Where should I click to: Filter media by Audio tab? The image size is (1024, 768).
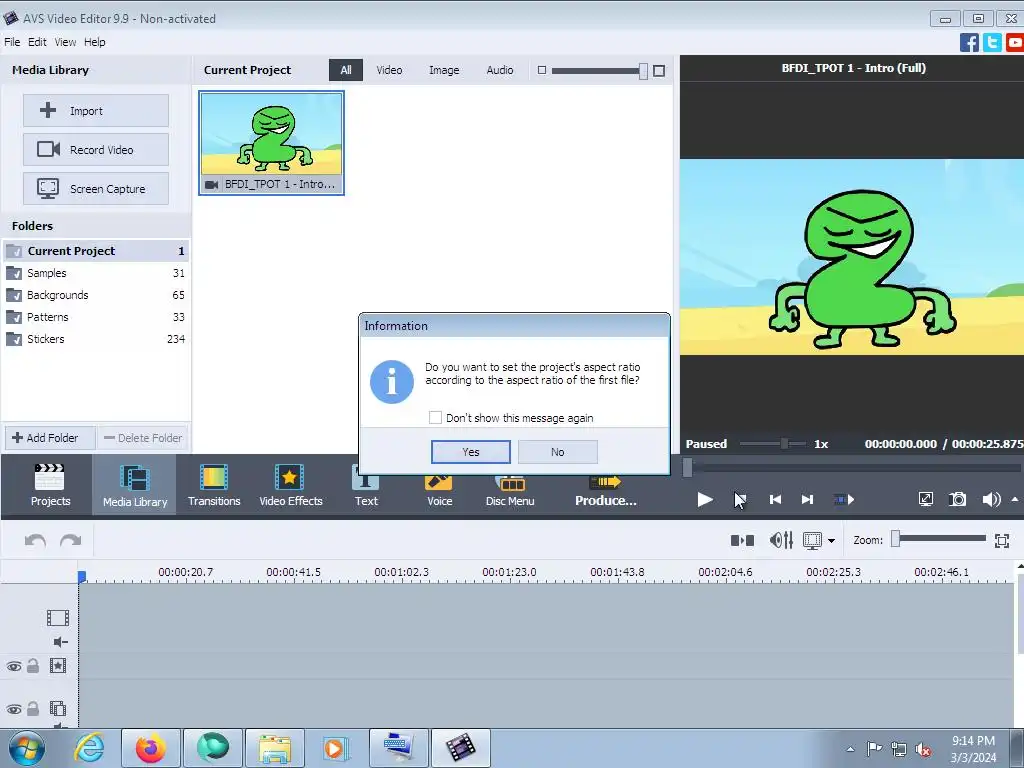pyautogui.click(x=500, y=70)
